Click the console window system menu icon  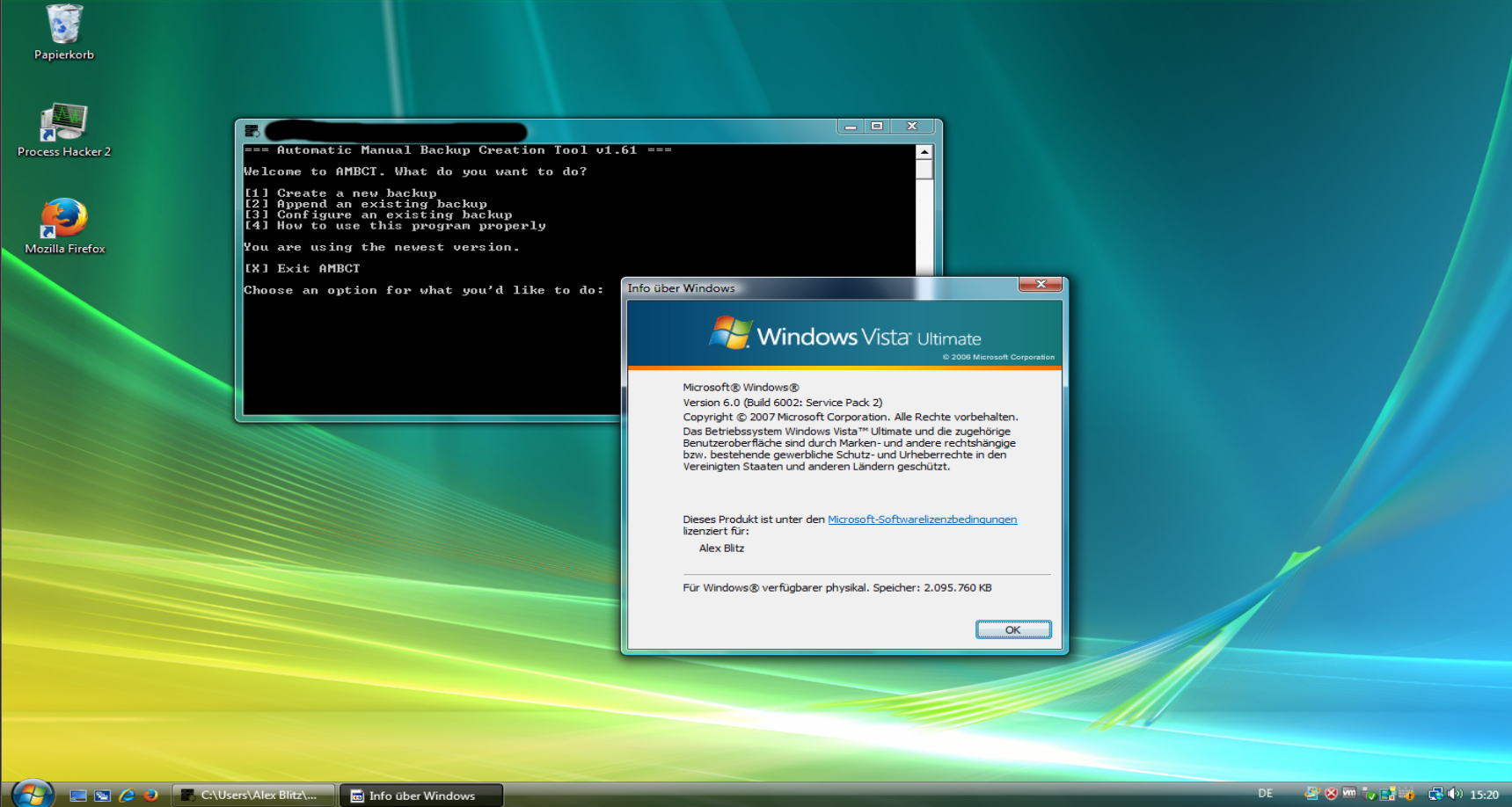tap(252, 131)
